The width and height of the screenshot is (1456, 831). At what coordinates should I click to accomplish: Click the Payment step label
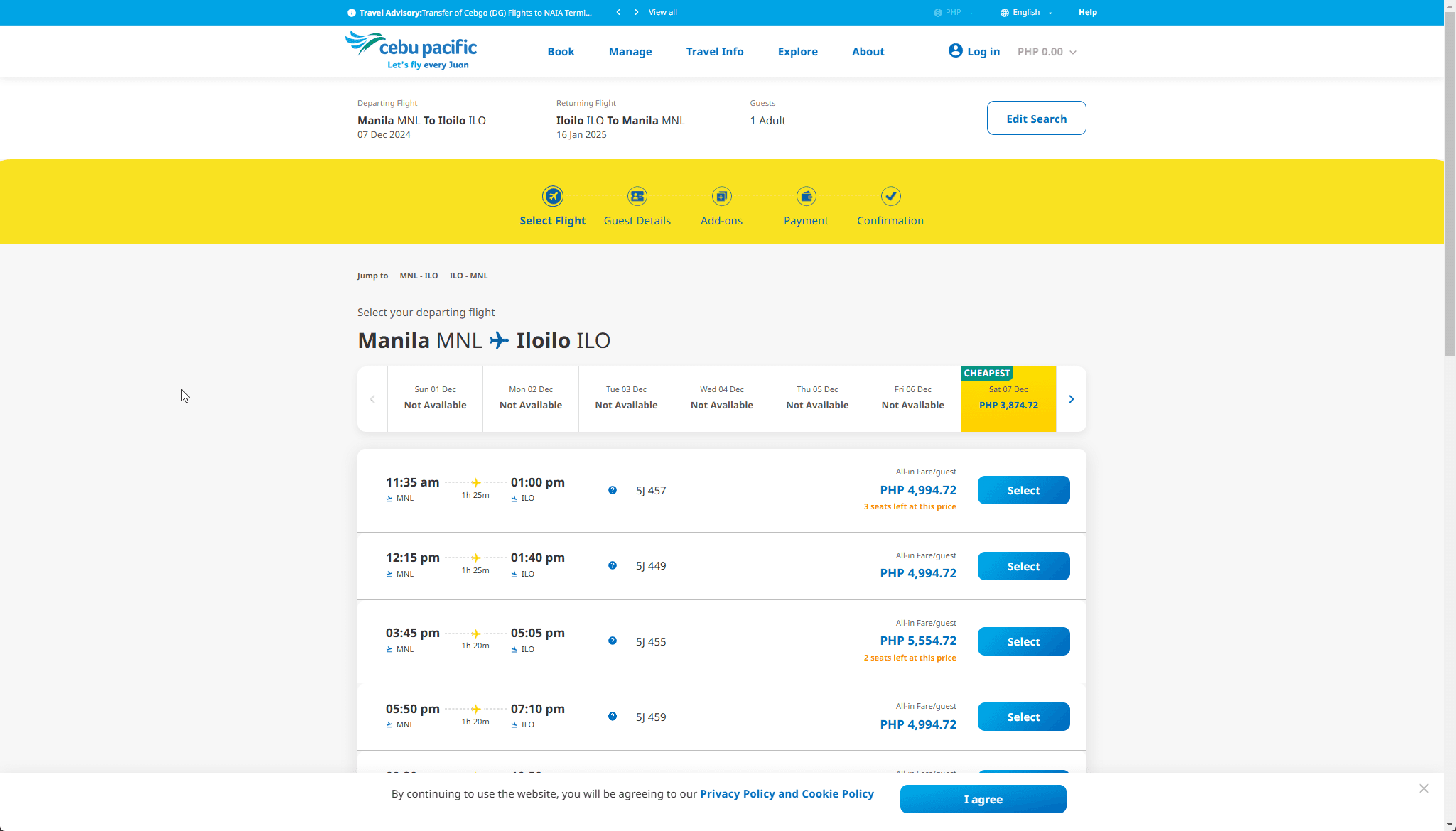(x=806, y=221)
